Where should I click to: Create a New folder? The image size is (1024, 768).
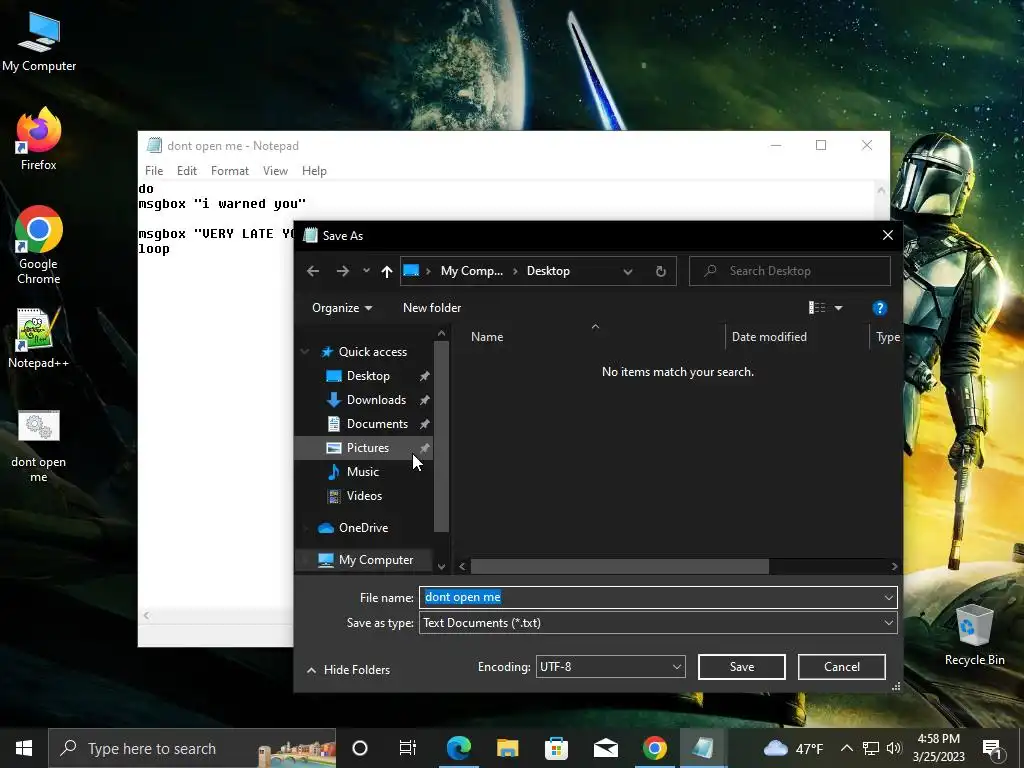[432, 308]
